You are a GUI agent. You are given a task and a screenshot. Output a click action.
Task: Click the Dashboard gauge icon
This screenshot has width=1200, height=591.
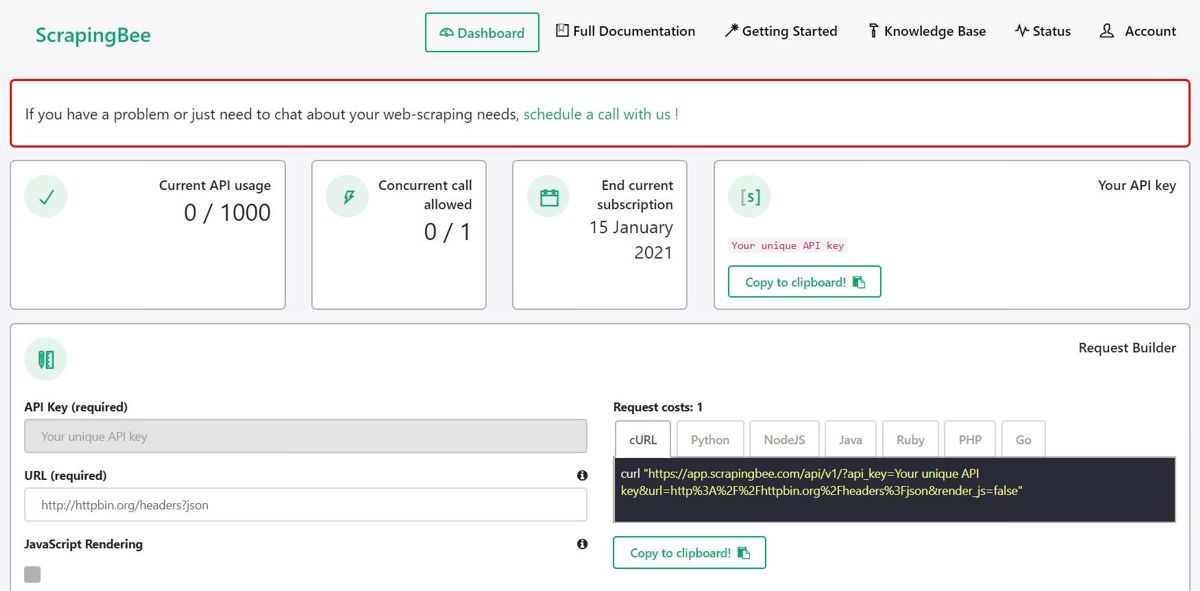[x=447, y=33]
